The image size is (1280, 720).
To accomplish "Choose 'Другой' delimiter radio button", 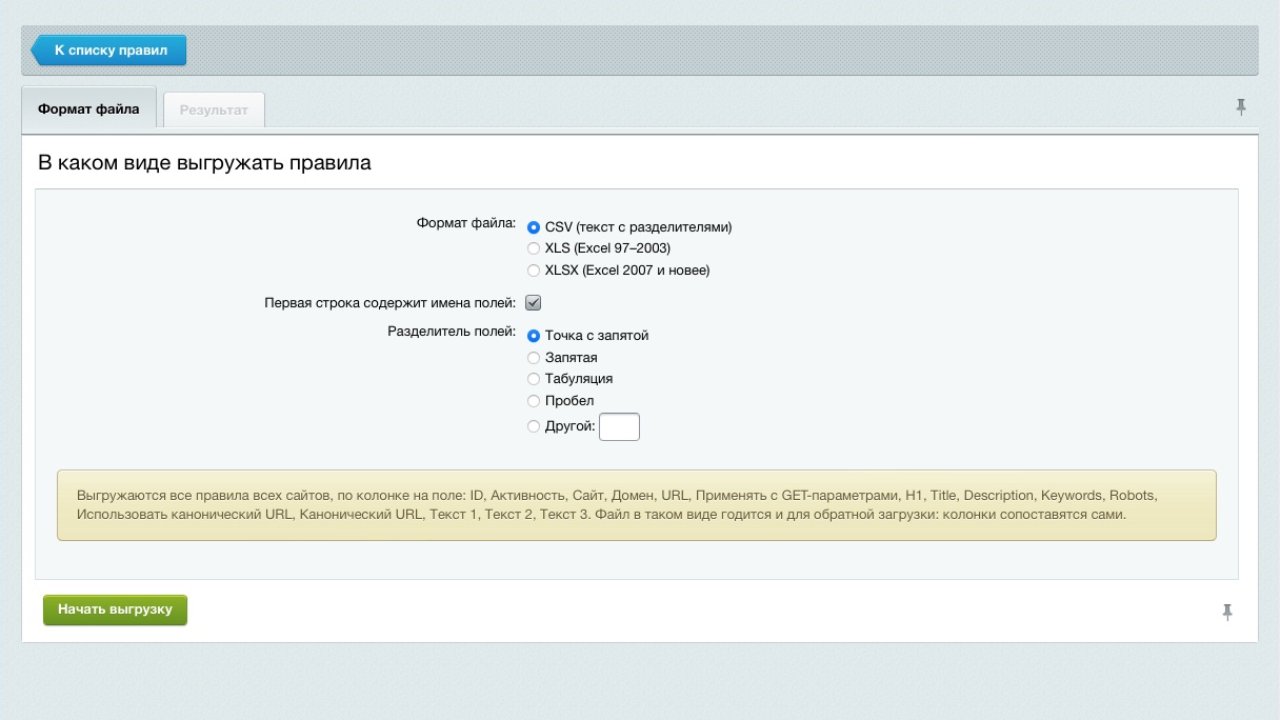I will pyautogui.click(x=533, y=427).
